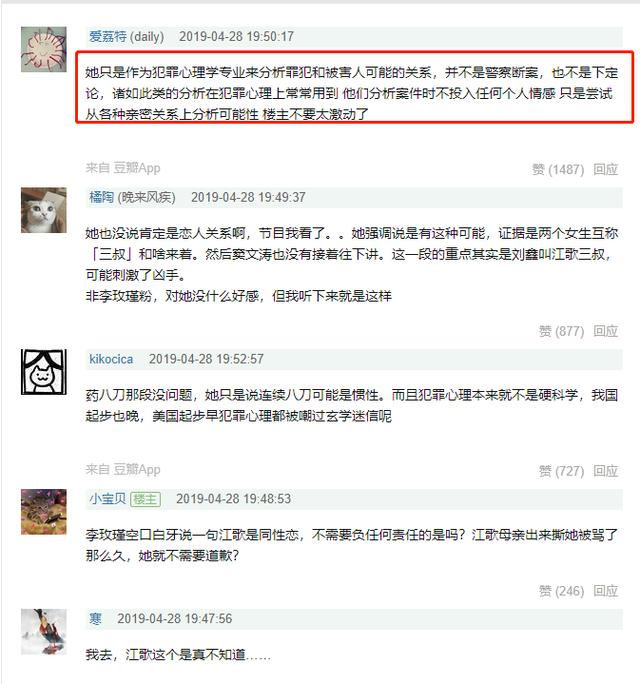Open 爱荔特's pink flower avatar
The height and width of the screenshot is (684, 640).
tap(44, 49)
